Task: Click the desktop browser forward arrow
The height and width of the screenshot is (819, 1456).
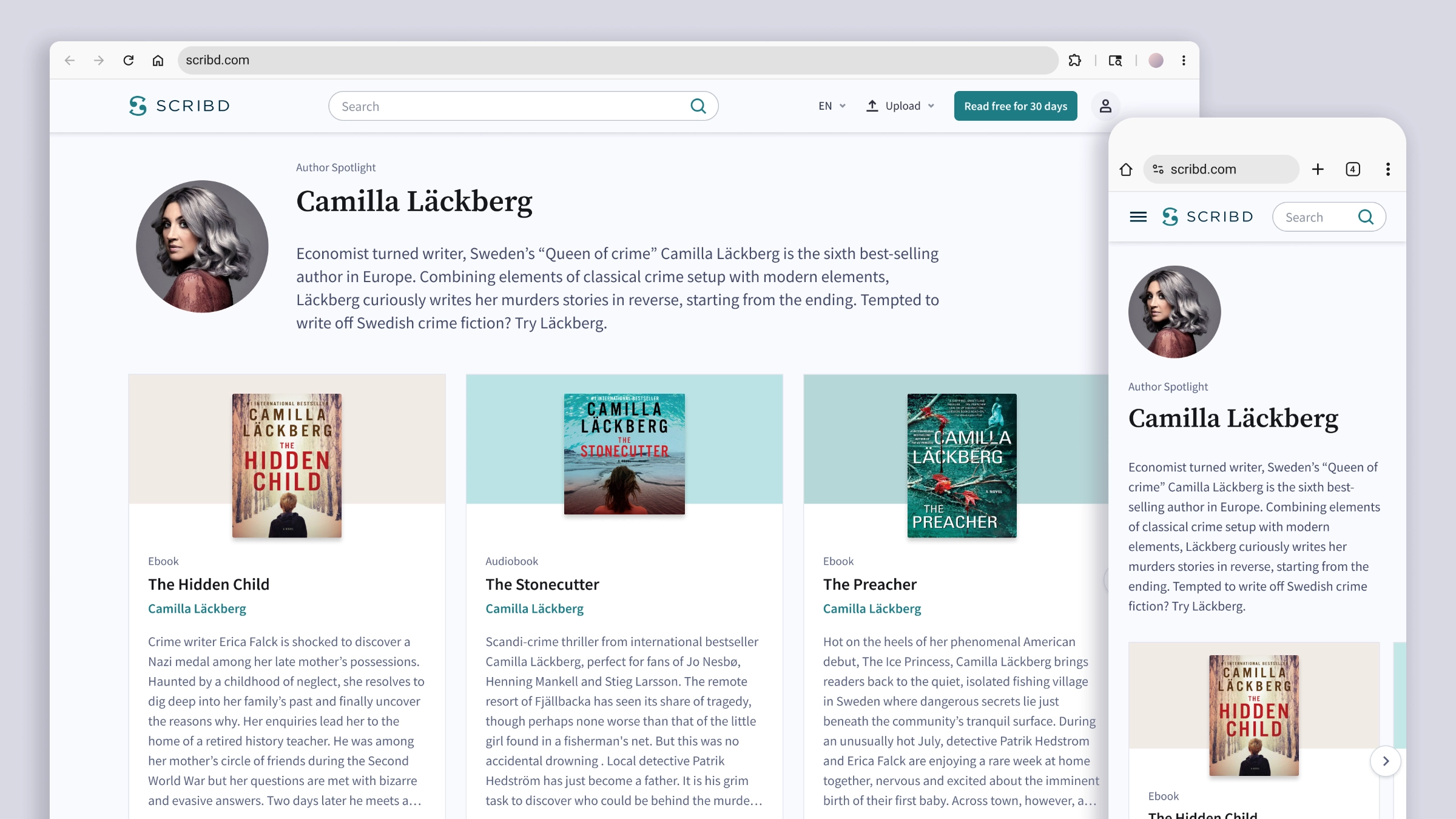Action: 99,60
